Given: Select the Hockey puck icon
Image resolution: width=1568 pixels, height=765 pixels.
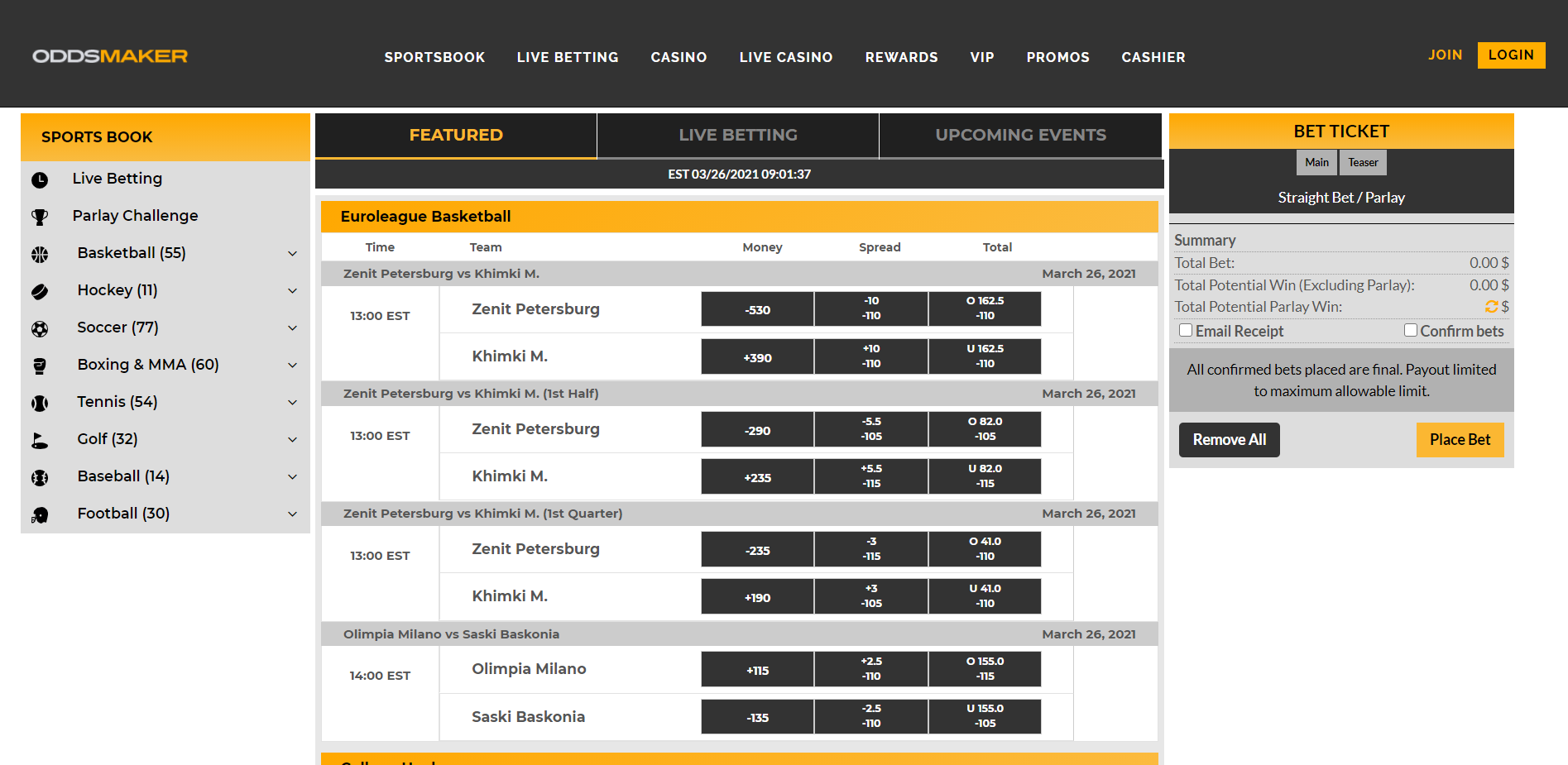Looking at the screenshot, I should pyautogui.click(x=40, y=291).
